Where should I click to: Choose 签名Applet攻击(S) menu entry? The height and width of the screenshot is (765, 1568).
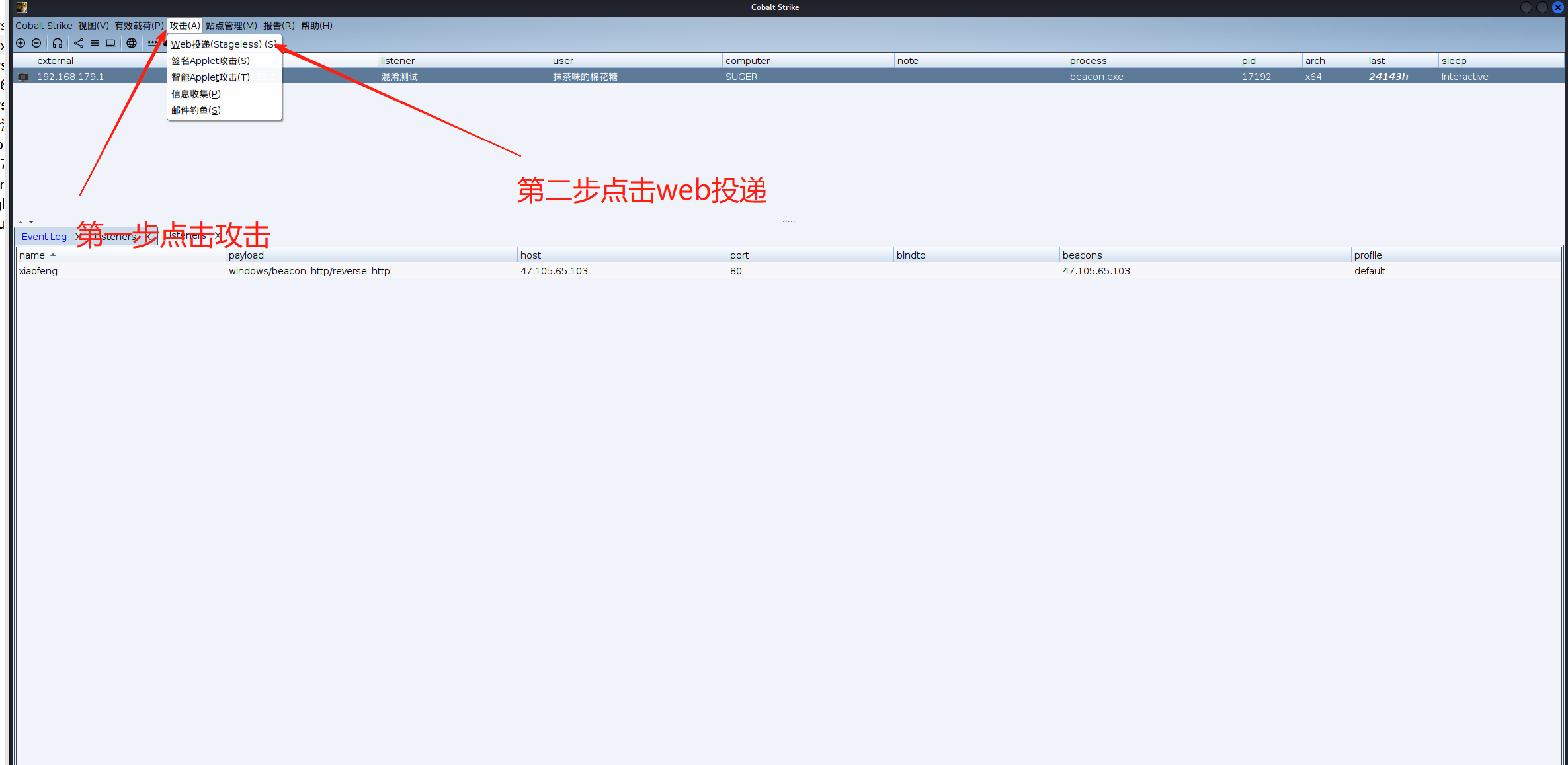pyautogui.click(x=224, y=61)
